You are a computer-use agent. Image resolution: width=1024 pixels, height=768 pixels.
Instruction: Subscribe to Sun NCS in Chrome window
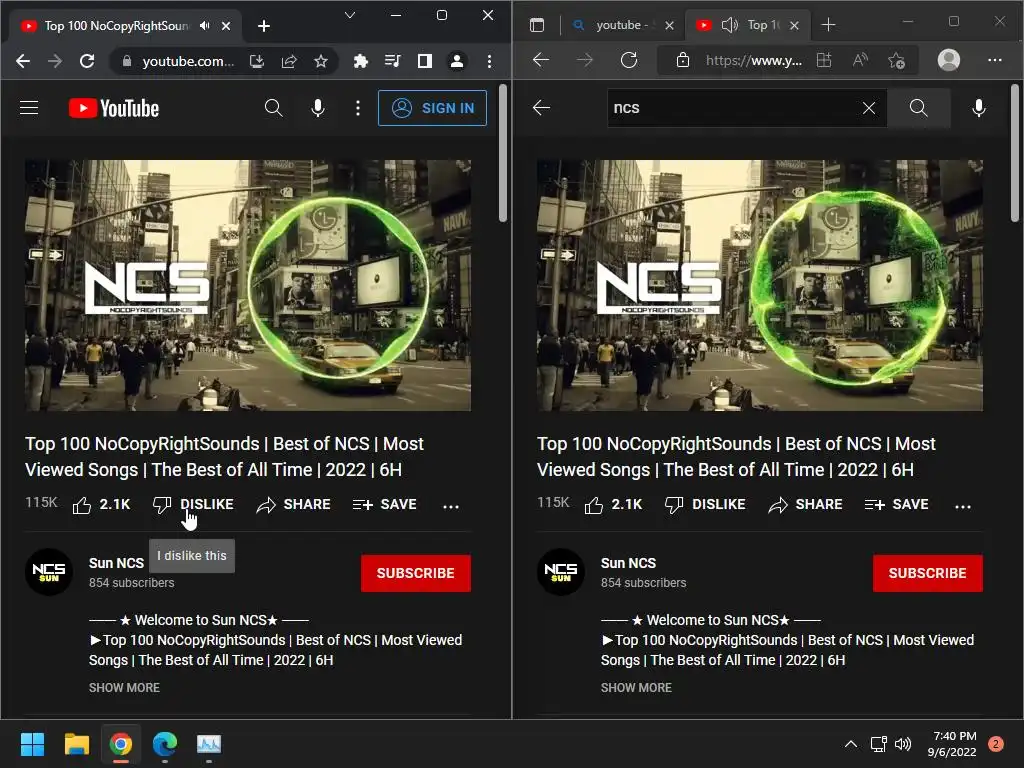pos(415,573)
